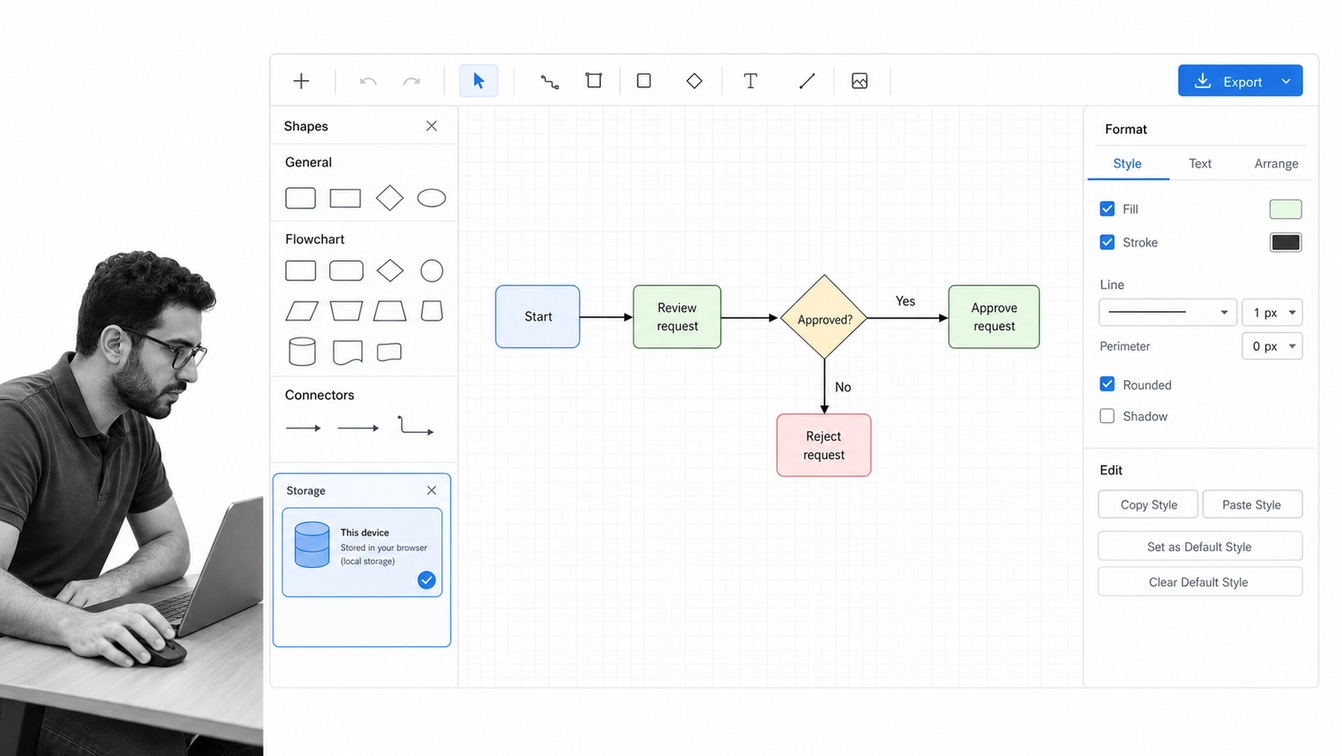Image resolution: width=1342 pixels, height=756 pixels.
Task: Expand the Export dropdown arrow
Action: click(x=1286, y=82)
